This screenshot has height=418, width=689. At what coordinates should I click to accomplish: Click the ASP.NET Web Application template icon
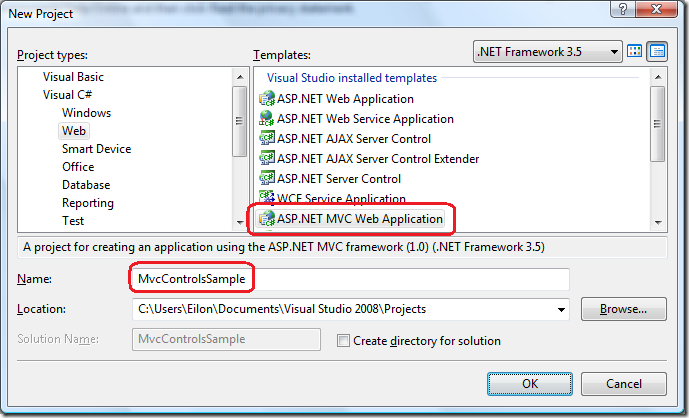tap(267, 98)
